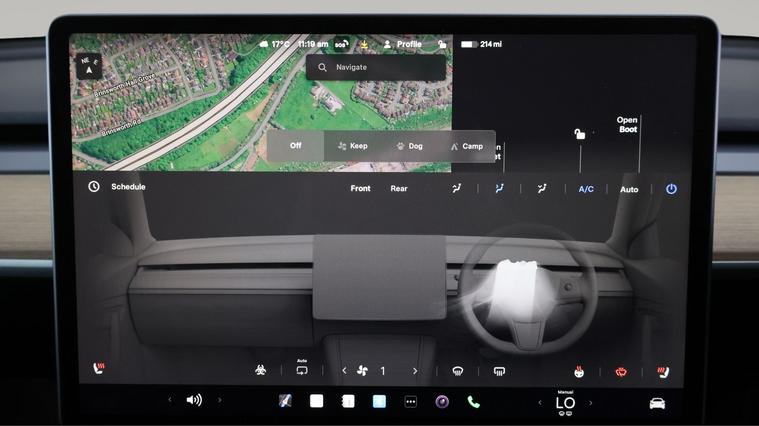Toggle foot-level airflow vent direction
This screenshot has height=426, width=759.
pos(542,188)
